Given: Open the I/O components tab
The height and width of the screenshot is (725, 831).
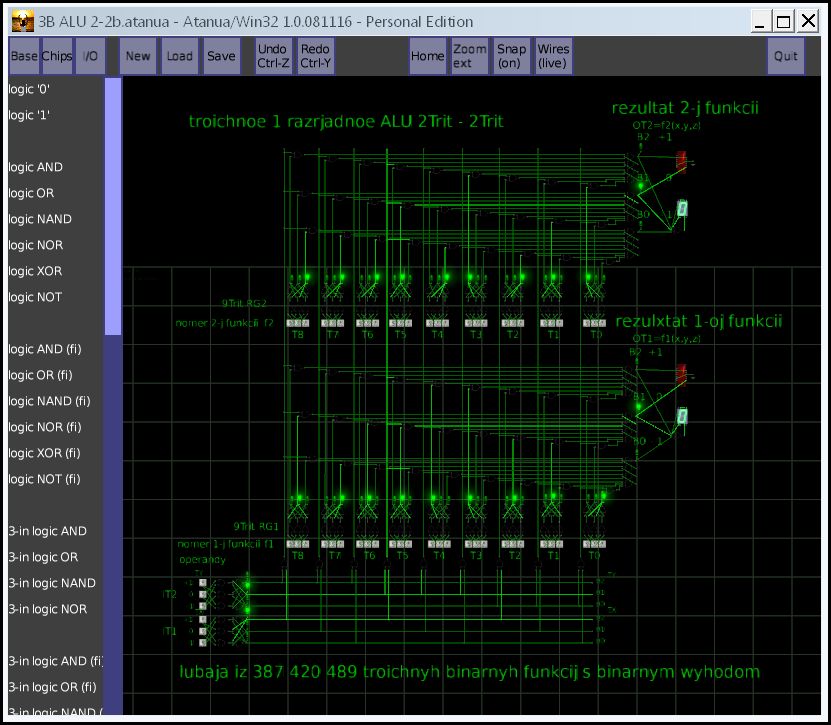Looking at the screenshot, I should click(90, 56).
